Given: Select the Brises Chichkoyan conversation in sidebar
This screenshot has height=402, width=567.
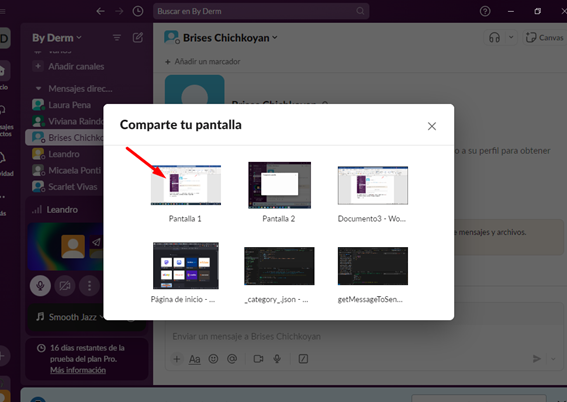Looking at the screenshot, I should [64, 138].
